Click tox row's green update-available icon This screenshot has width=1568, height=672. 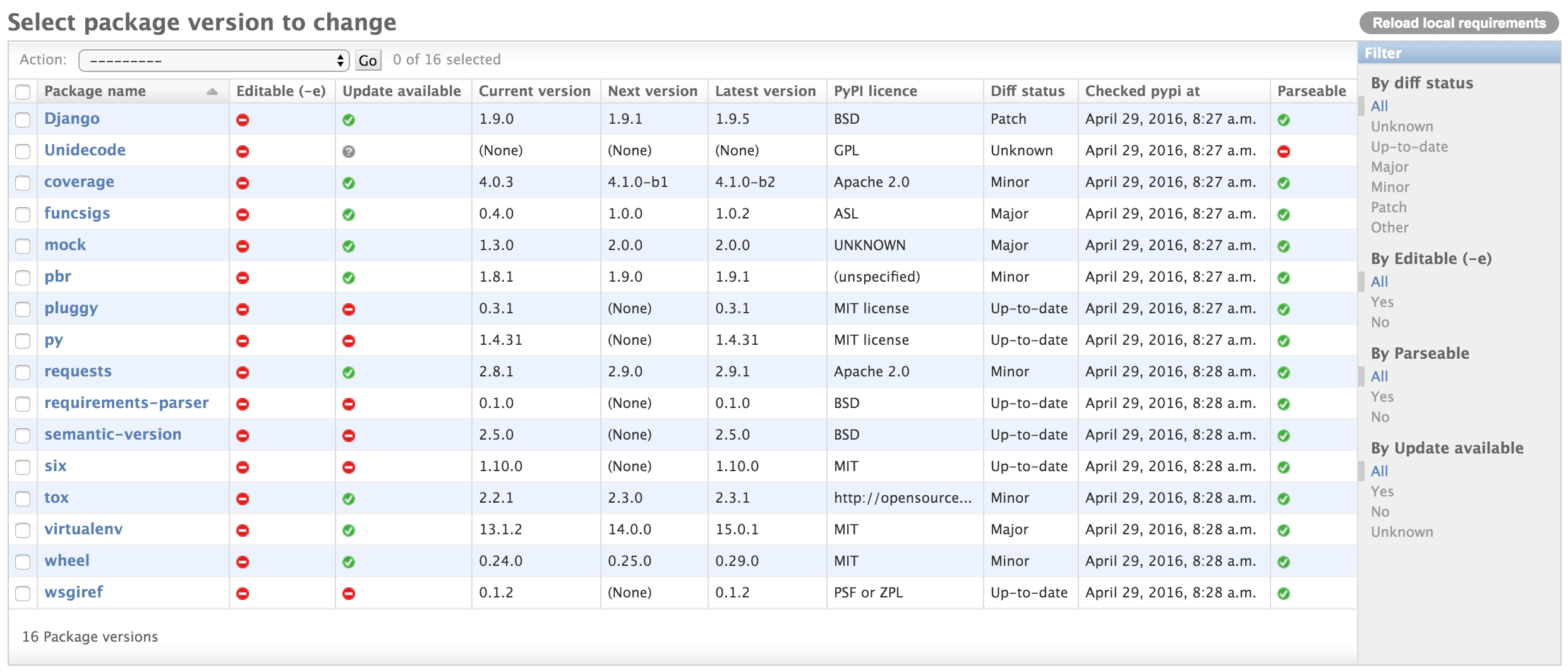coord(349,499)
